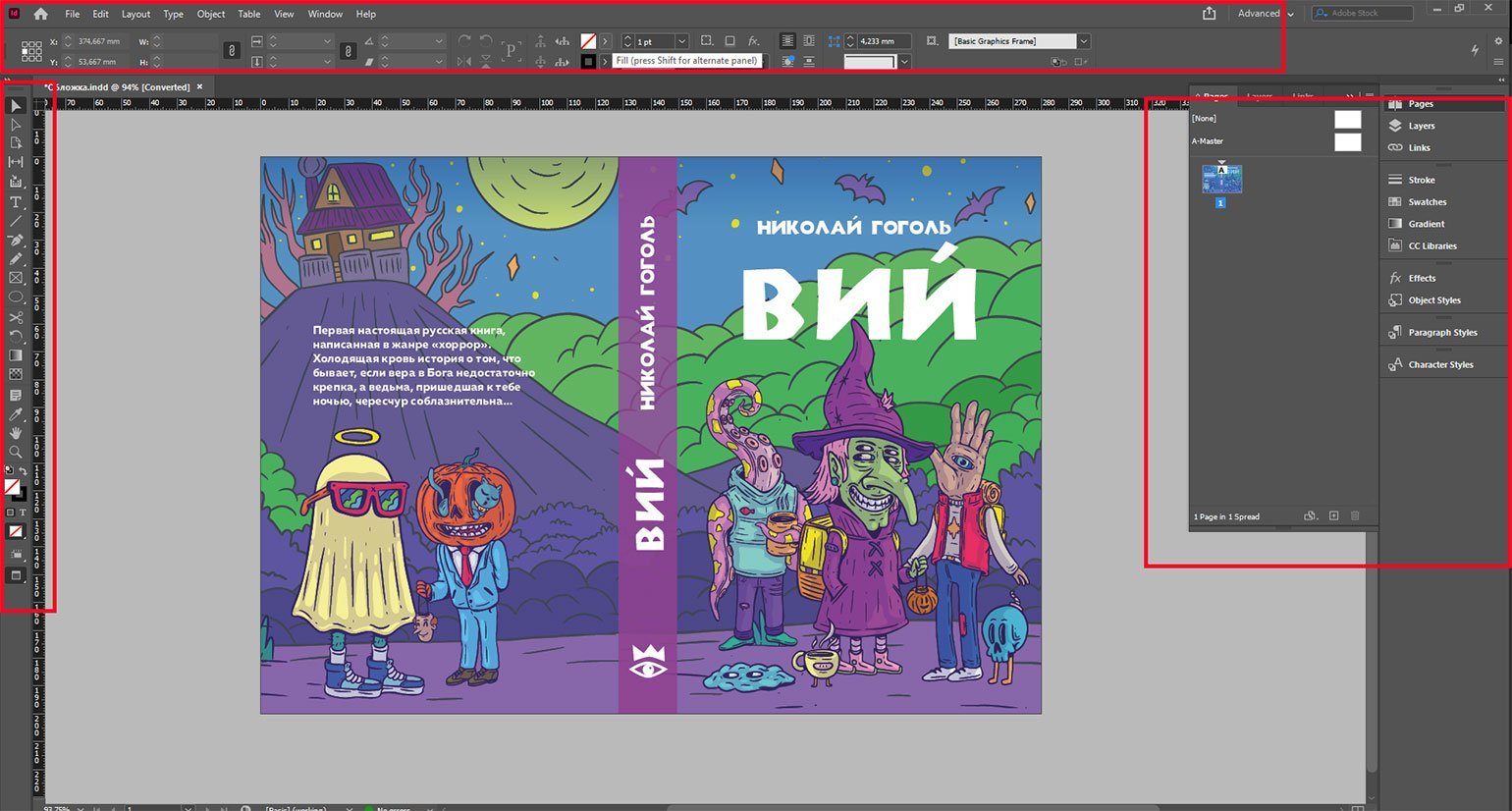Open the stroke weight 1 pt dropdown
The image size is (1512, 811).
[681, 42]
